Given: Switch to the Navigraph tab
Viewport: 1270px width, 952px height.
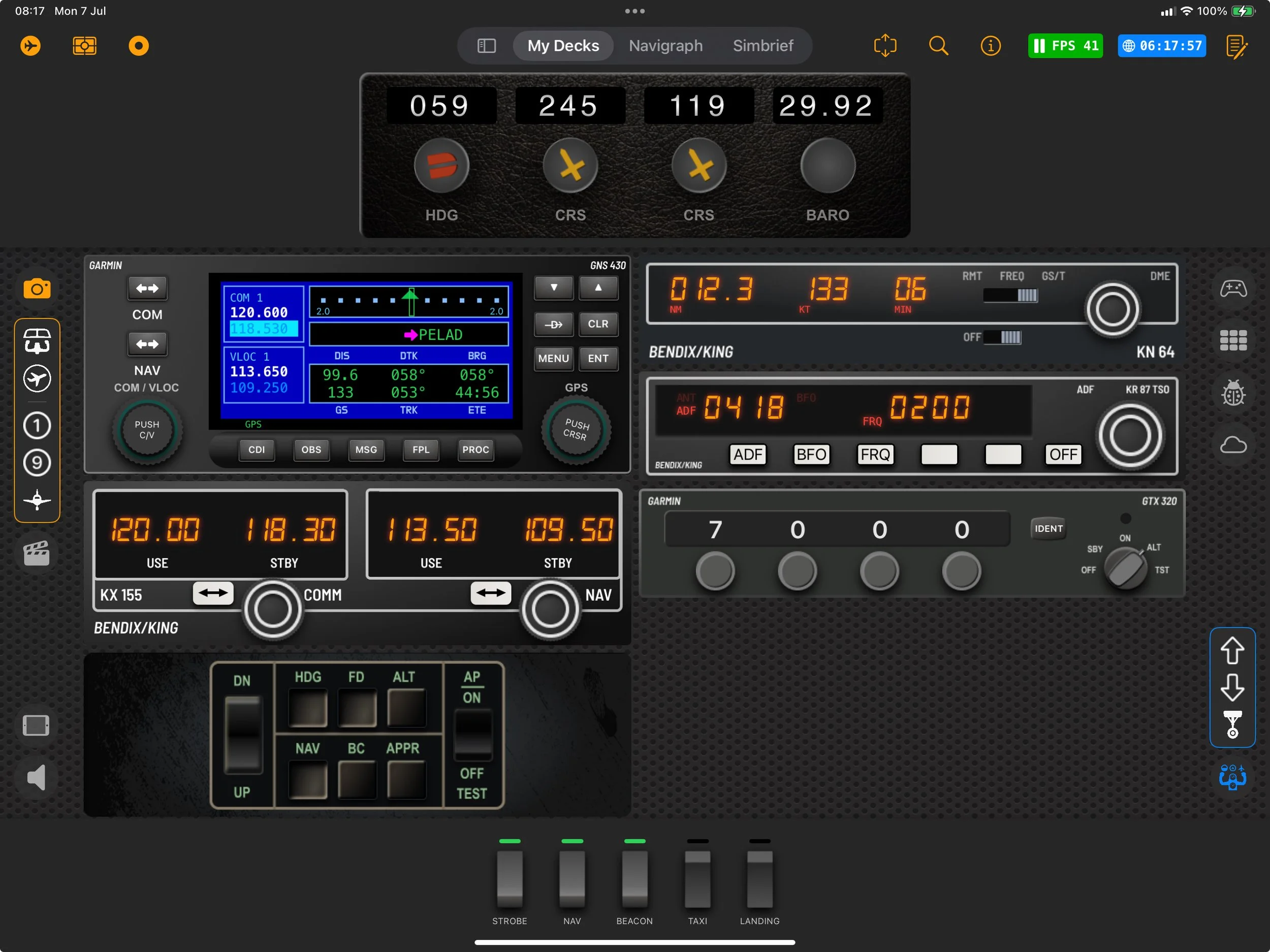Looking at the screenshot, I should (x=665, y=46).
